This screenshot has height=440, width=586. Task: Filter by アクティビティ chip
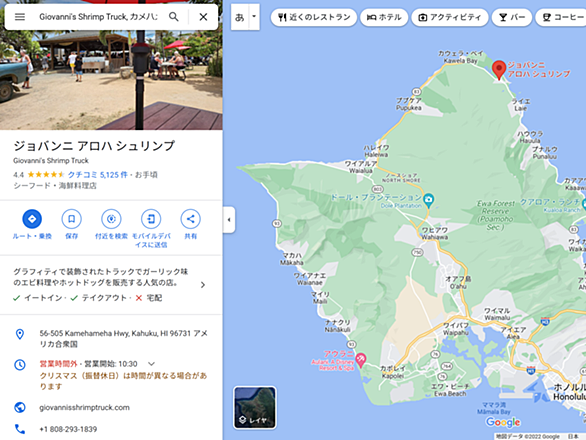click(450, 17)
